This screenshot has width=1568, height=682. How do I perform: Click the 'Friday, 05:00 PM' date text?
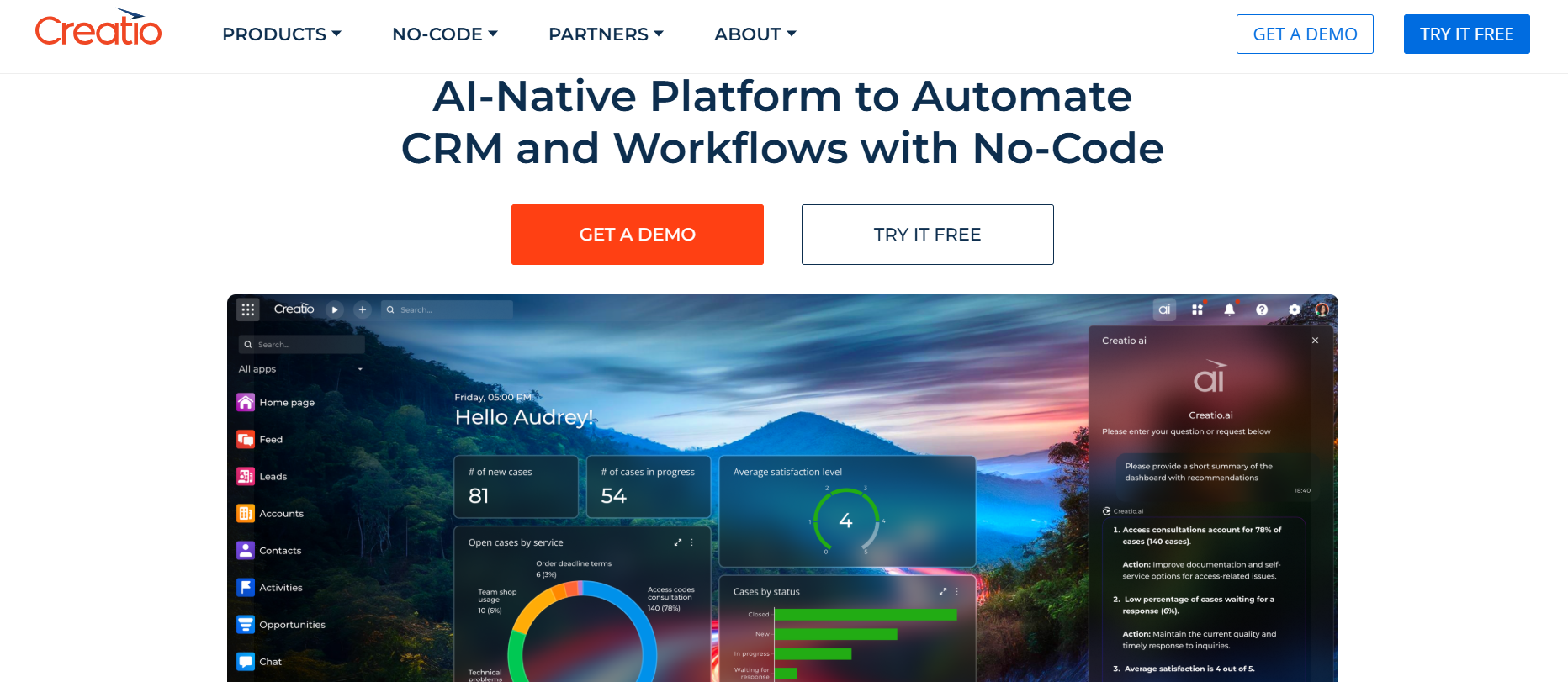494,397
